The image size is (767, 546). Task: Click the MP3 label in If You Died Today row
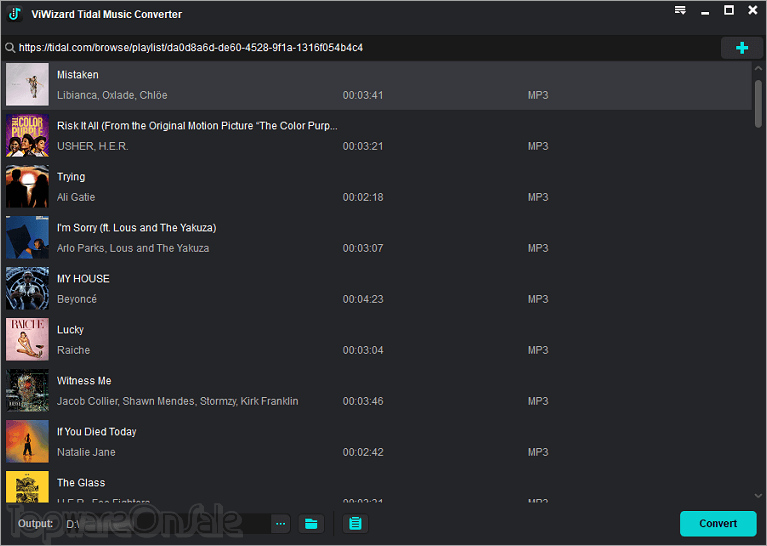[x=538, y=452]
